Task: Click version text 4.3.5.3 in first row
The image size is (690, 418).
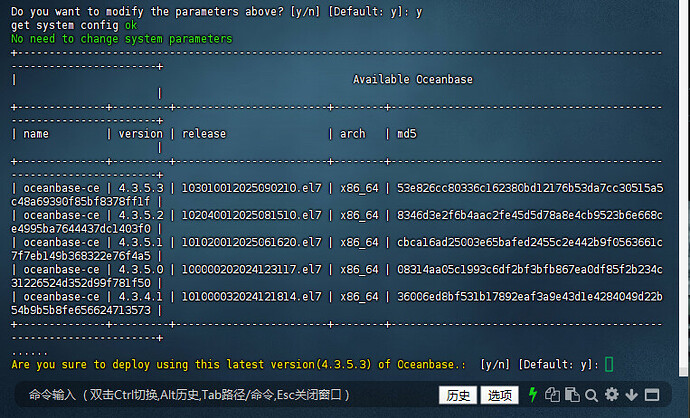Action: pyautogui.click(x=141, y=188)
